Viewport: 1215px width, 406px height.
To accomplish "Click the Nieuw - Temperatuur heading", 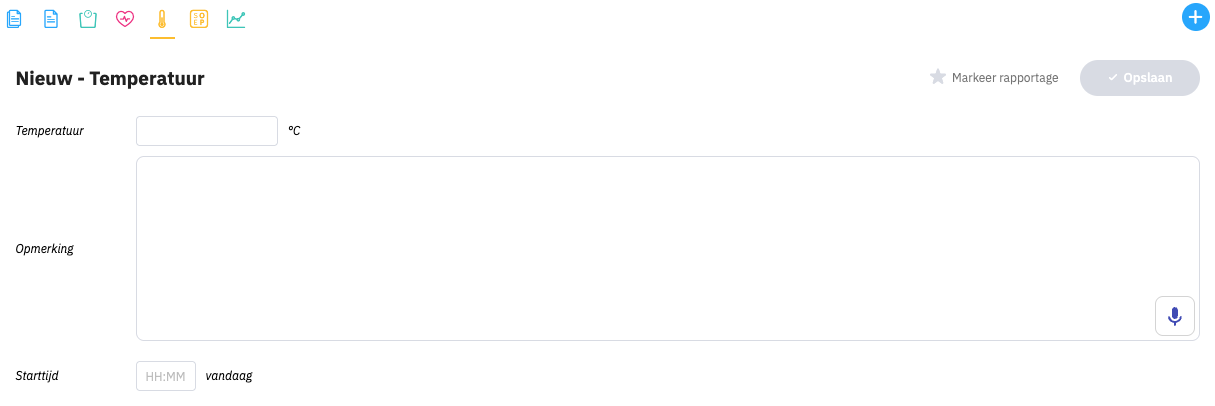I will pos(110,78).
